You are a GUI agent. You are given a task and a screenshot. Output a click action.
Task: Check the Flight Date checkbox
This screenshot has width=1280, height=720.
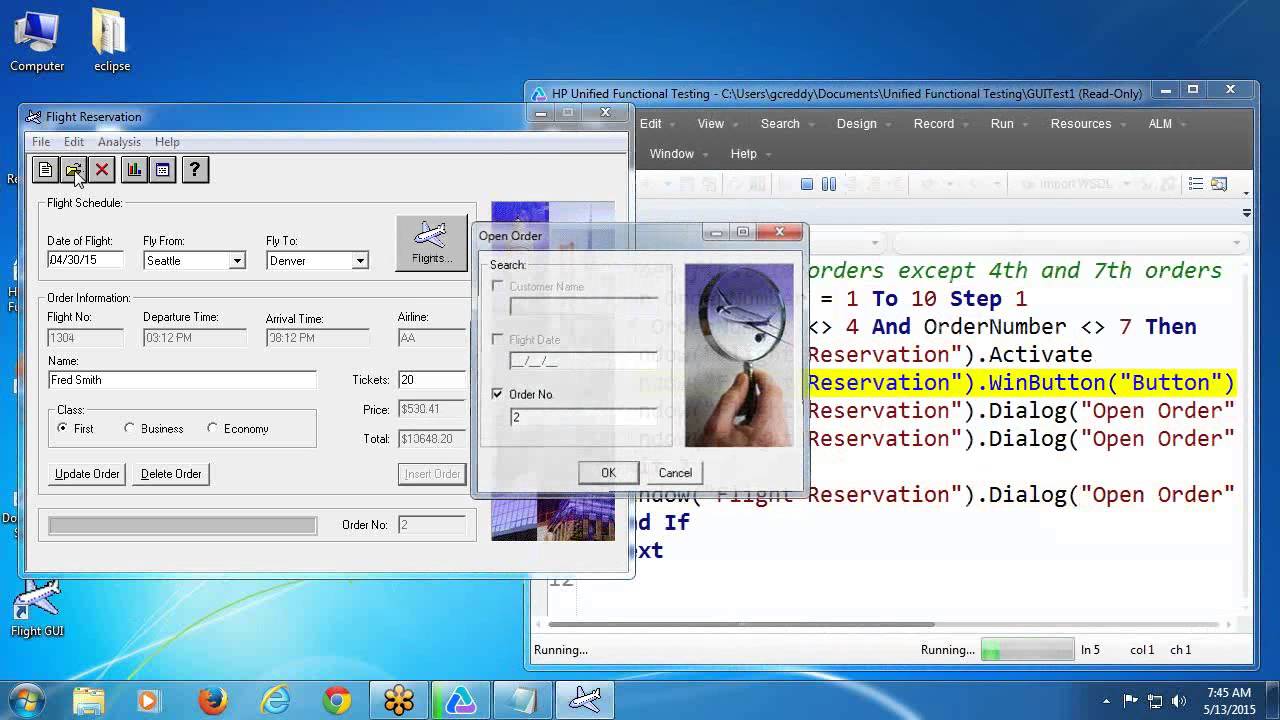click(x=498, y=340)
